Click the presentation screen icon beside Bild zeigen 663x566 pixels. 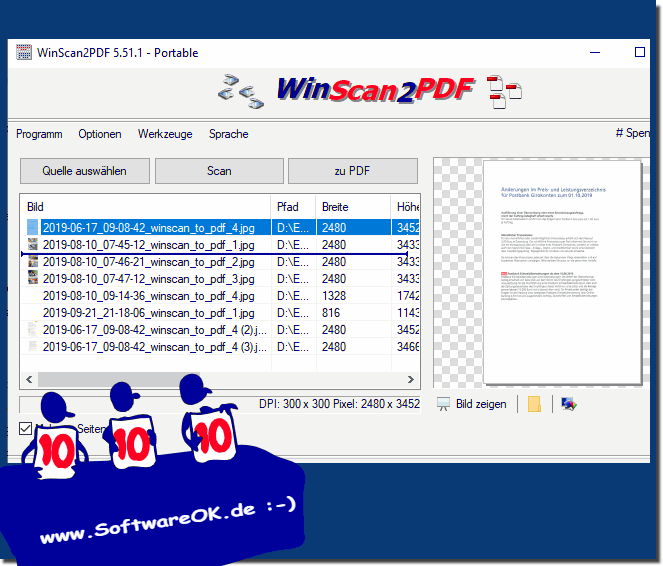[x=443, y=405]
